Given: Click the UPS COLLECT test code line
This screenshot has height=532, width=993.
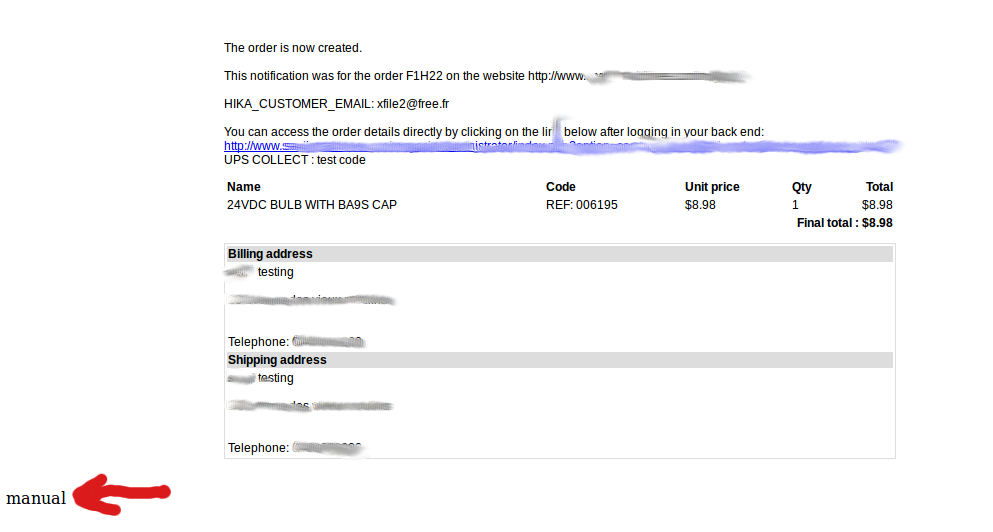Looking at the screenshot, I should (294, 160).
